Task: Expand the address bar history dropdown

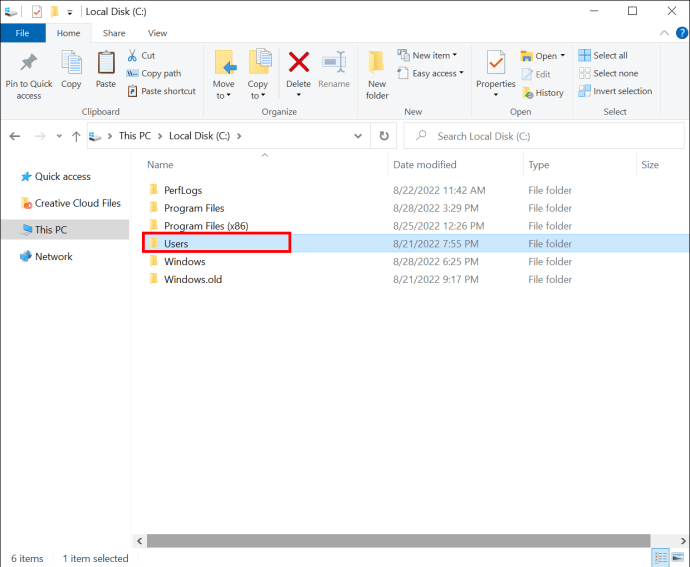Action: (358, 136)
